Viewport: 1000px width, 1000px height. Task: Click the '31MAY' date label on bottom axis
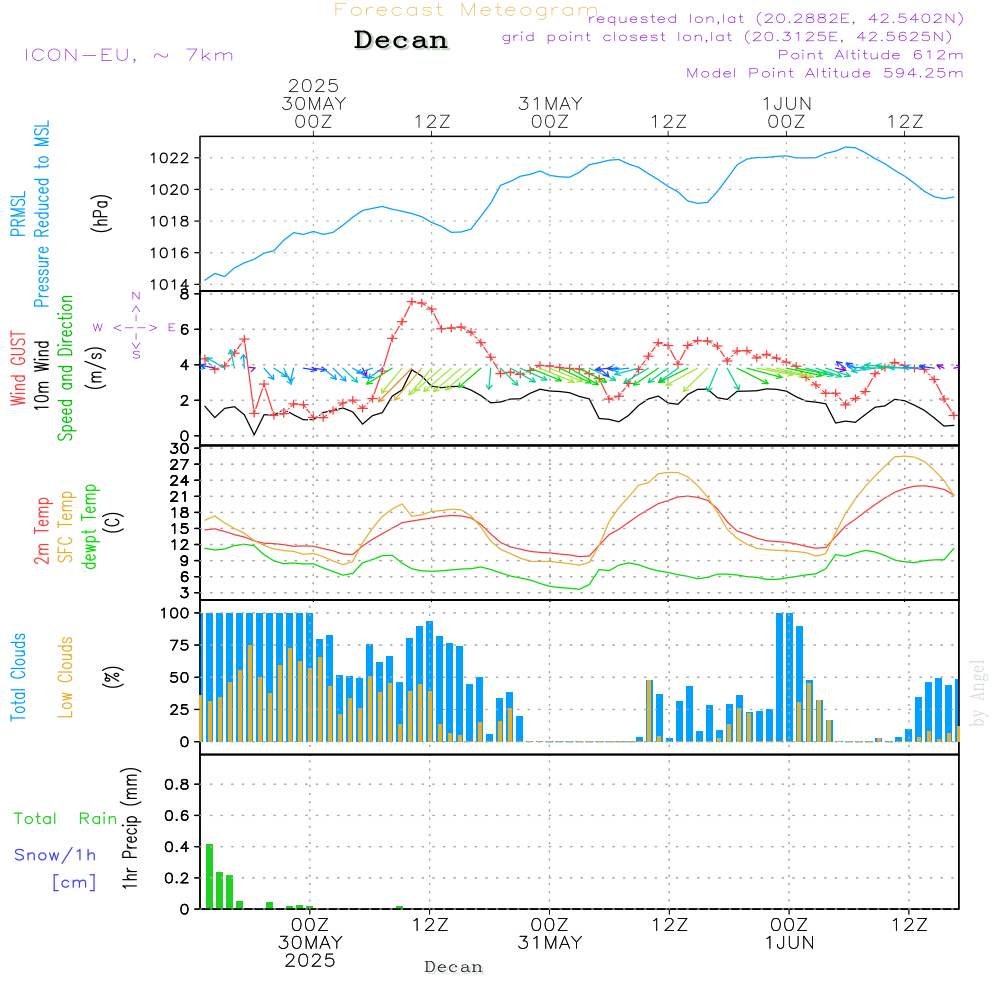pyautogui.click(x=550, y=943)
